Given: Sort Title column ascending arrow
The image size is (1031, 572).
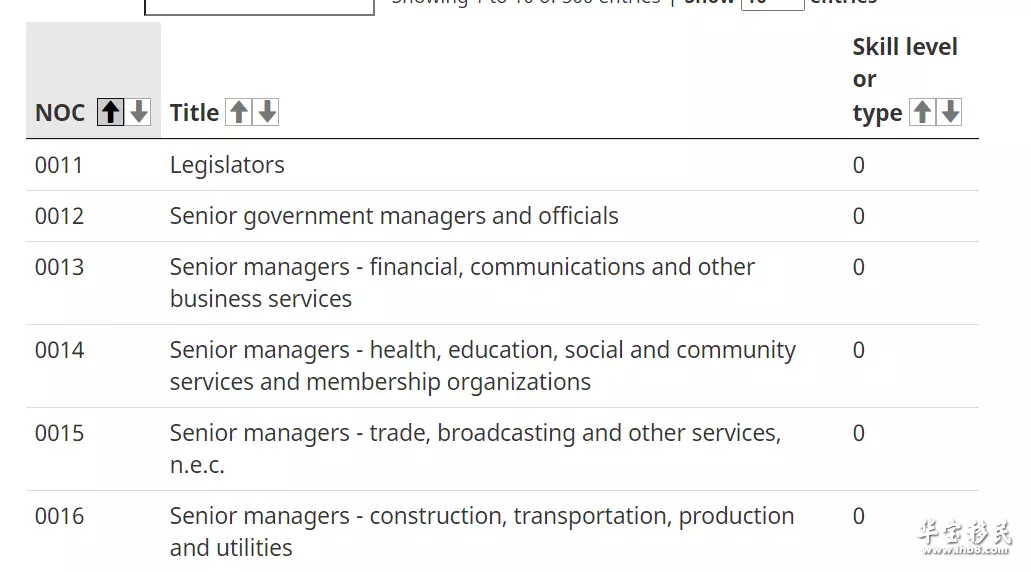Looking at the screenshot, I should [x=239, y=112].
